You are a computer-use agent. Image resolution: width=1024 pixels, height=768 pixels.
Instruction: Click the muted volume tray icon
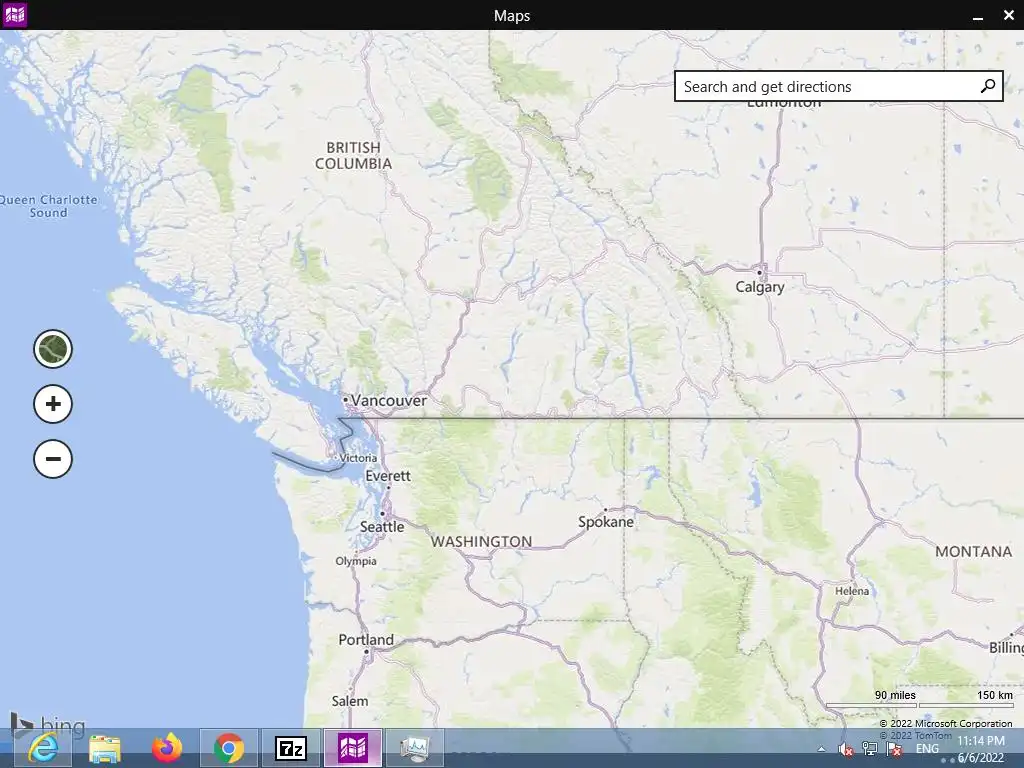click(x=846, y=750)
